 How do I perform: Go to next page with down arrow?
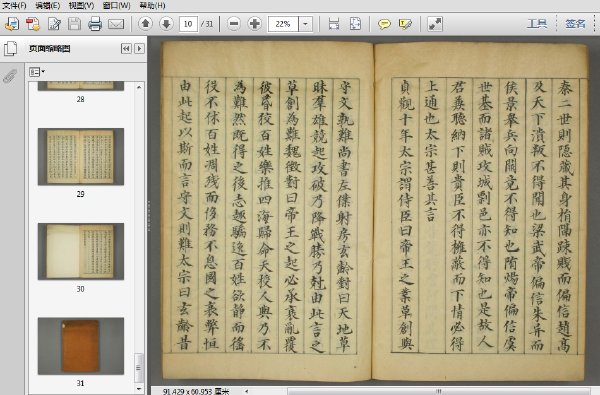pos(166,24)
